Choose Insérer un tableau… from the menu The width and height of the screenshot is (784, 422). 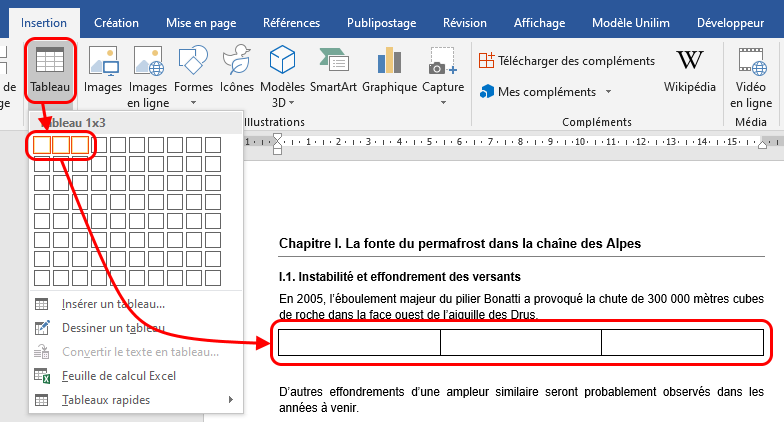pyautogui.click(x=113, y=304)
